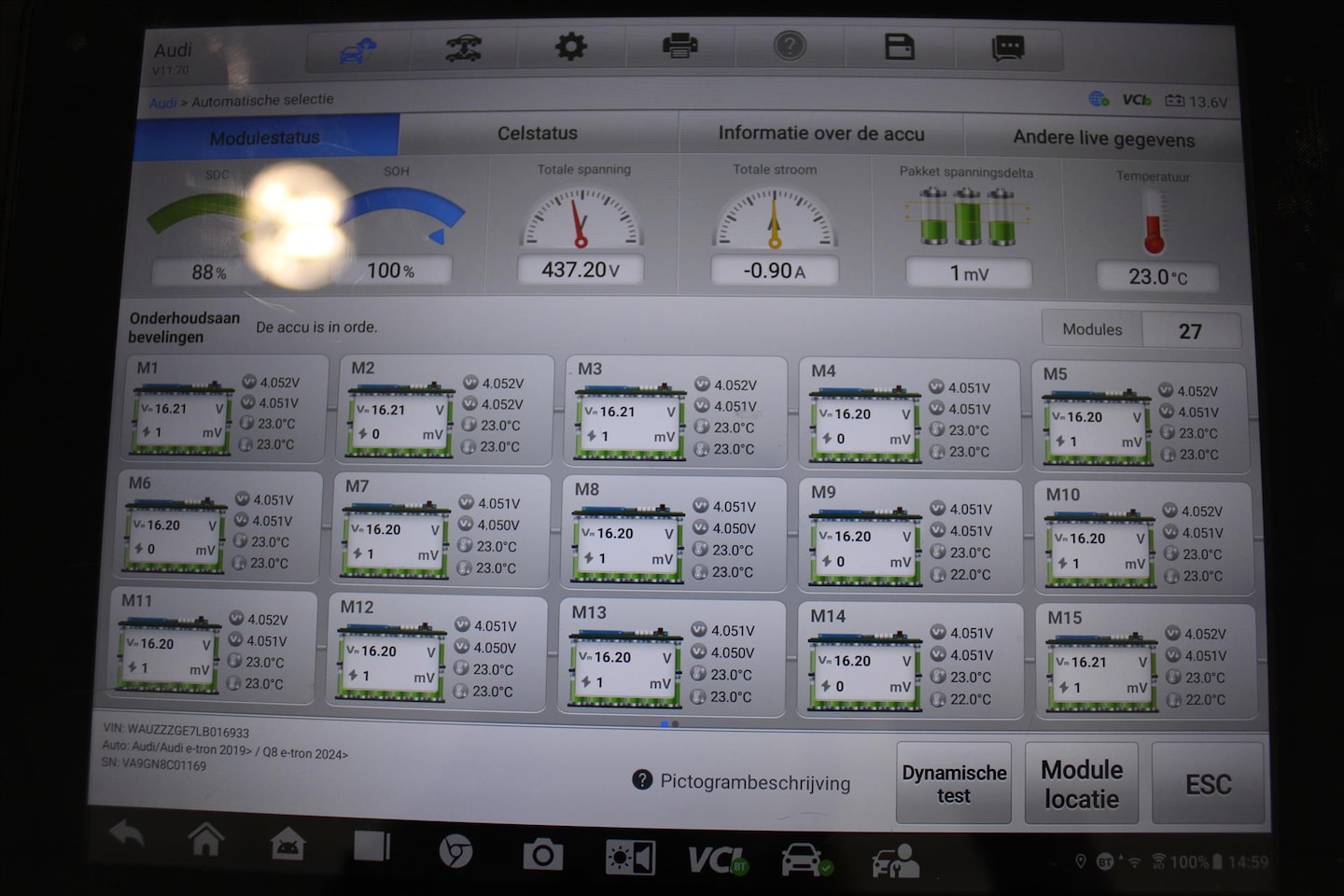The width and height of the screenshot is (1344, 896).
Task: Open the Informatie over de accu tab
Action: coord(821,133)
